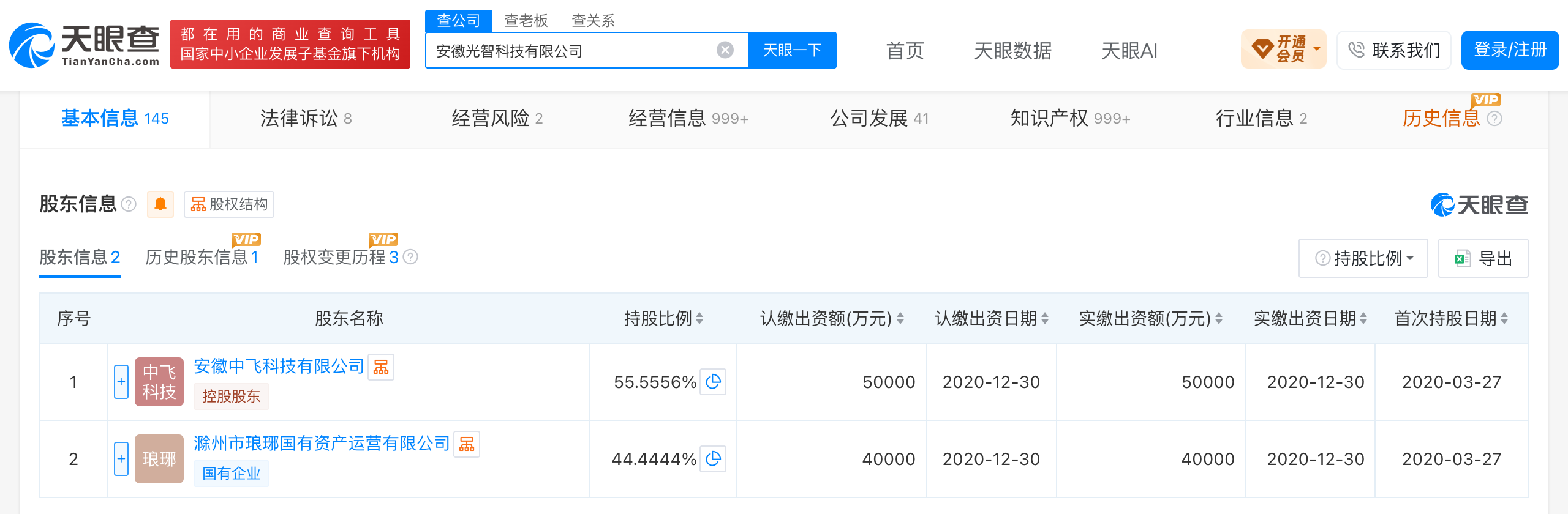
Task: Expand row for 安徽中飞科技有限公司
Action: pyautogui.click(x=121, y=382)
